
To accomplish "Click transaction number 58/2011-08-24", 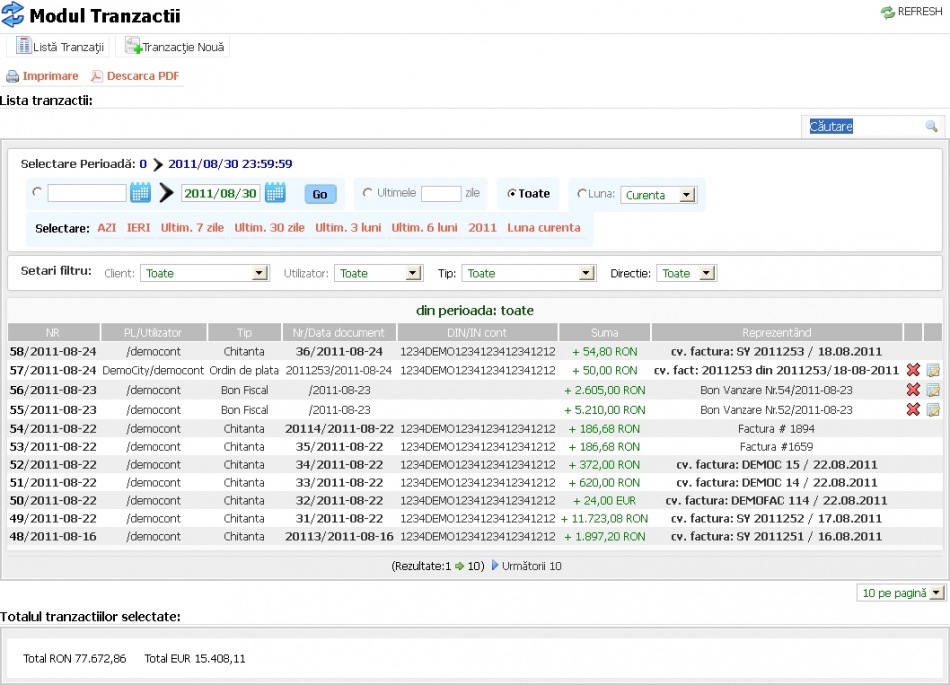I will tap(53, 351).
